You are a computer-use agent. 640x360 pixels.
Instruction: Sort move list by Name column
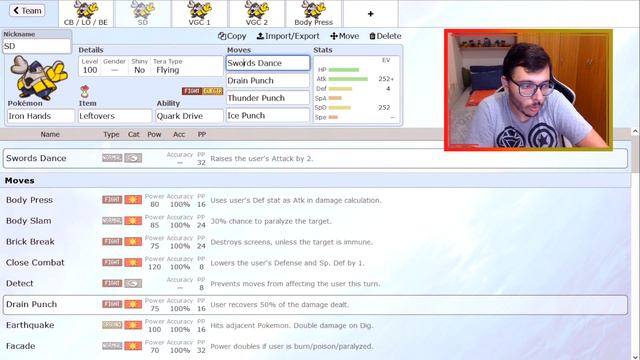(x=50, y=134)
